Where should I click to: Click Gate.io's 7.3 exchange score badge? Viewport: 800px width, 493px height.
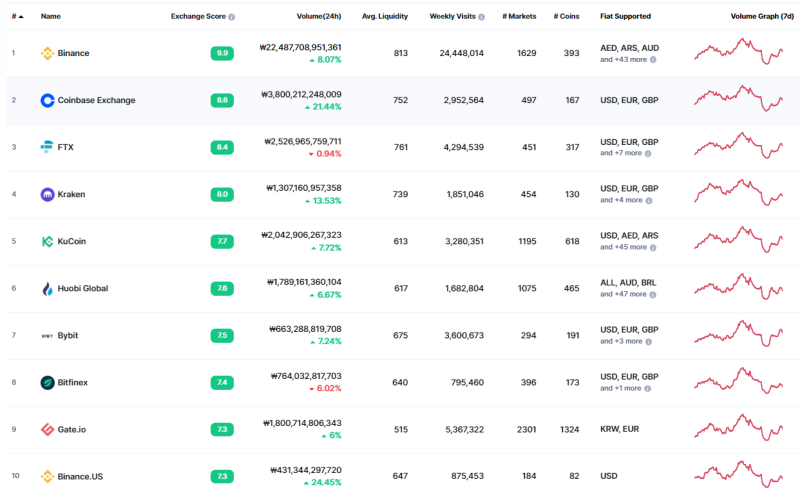click(222, 430)
